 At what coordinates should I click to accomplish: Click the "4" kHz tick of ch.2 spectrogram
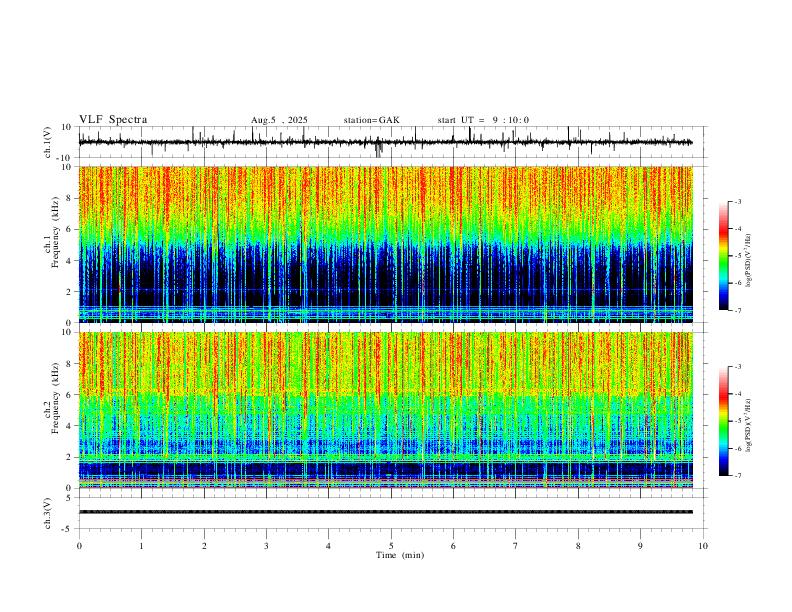(69, 426)
